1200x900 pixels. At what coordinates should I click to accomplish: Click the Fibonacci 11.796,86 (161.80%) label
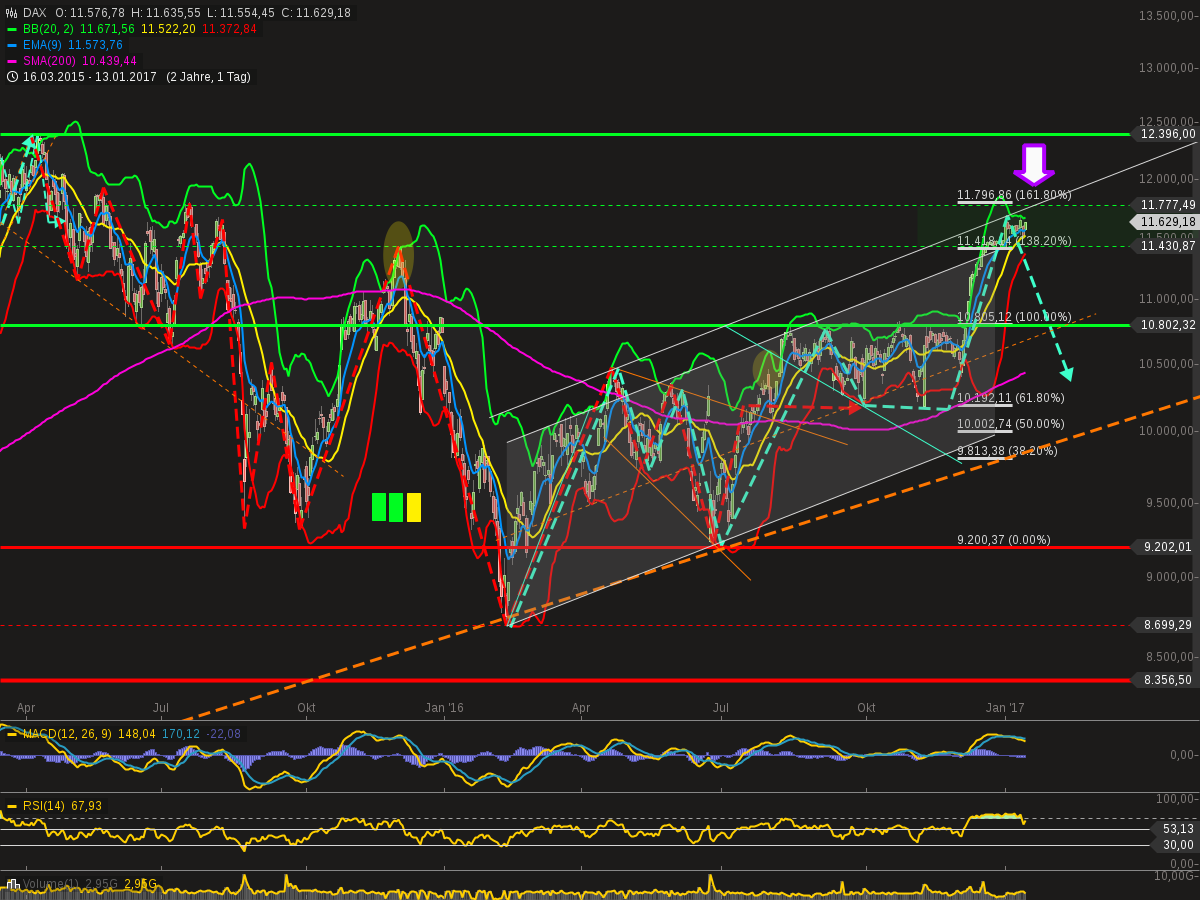coord(1014,195)
